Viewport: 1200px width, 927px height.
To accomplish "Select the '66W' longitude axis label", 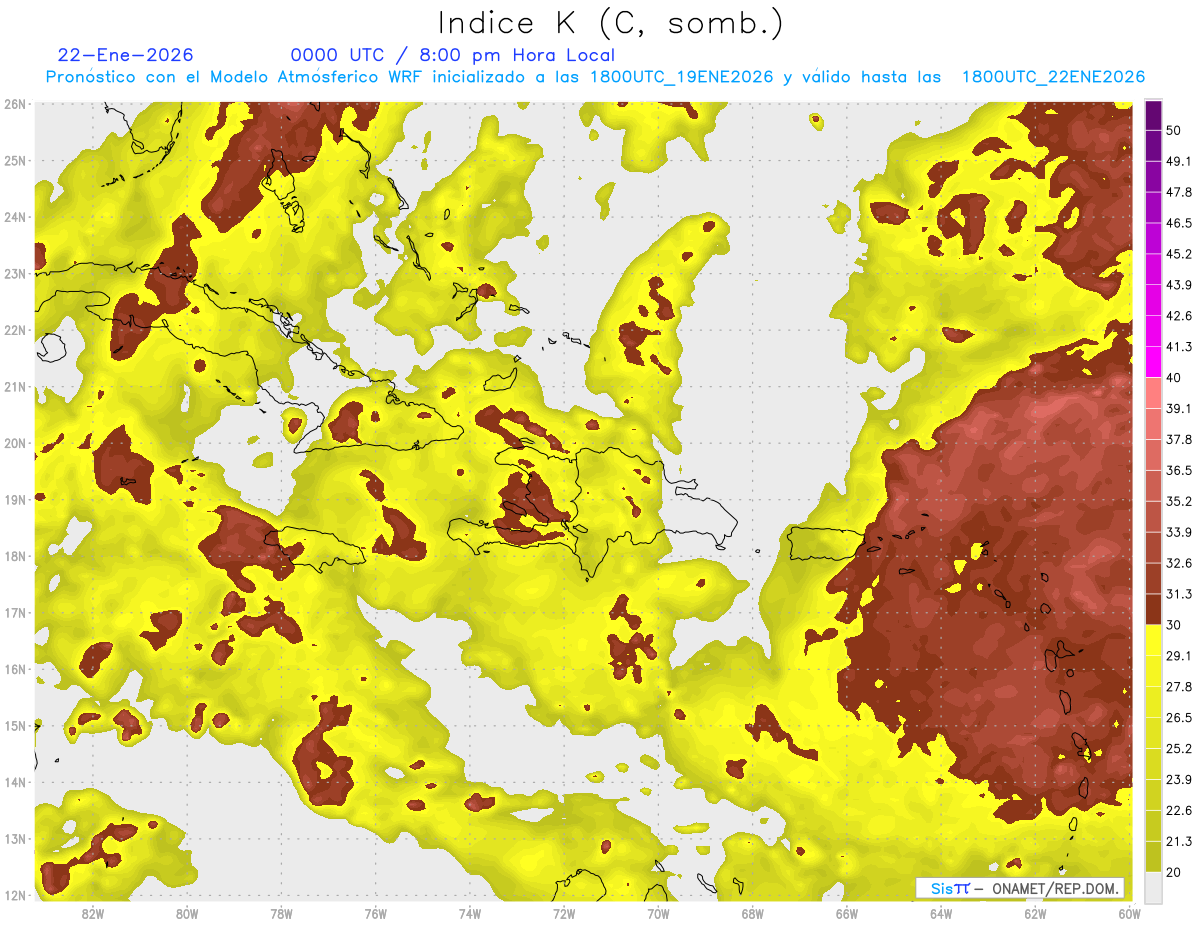I will pyautogui.click(x=847, y=914).
